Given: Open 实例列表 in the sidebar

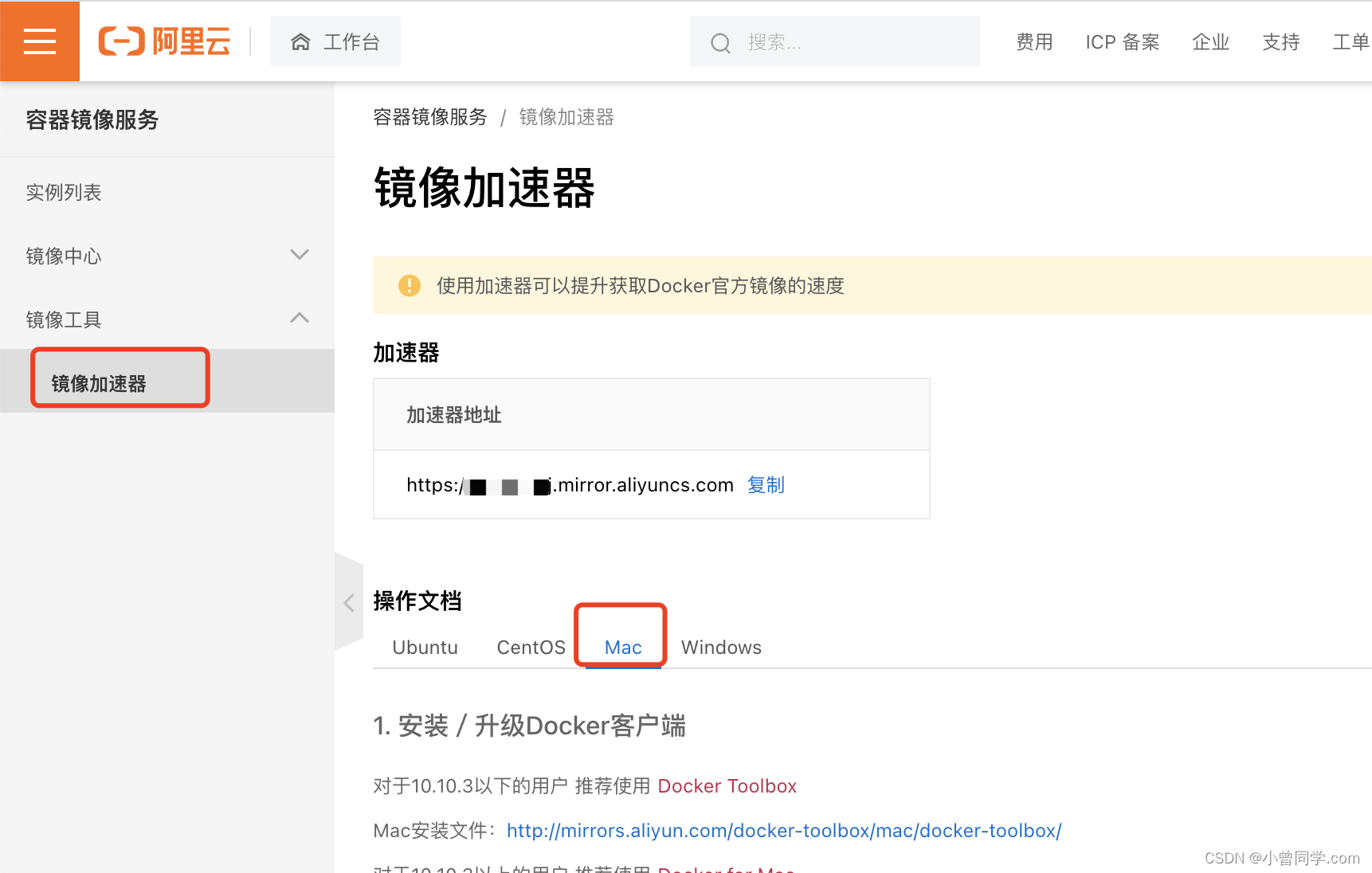Looking at the screenshot, I should pos(64,192).
